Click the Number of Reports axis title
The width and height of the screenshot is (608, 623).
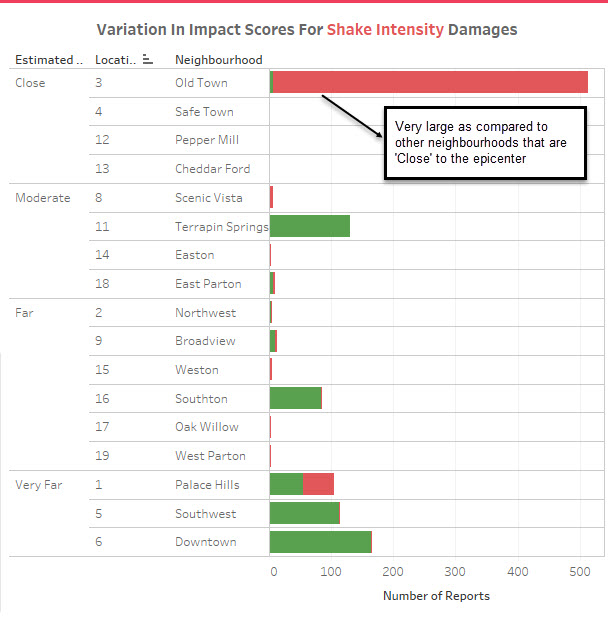436,596
